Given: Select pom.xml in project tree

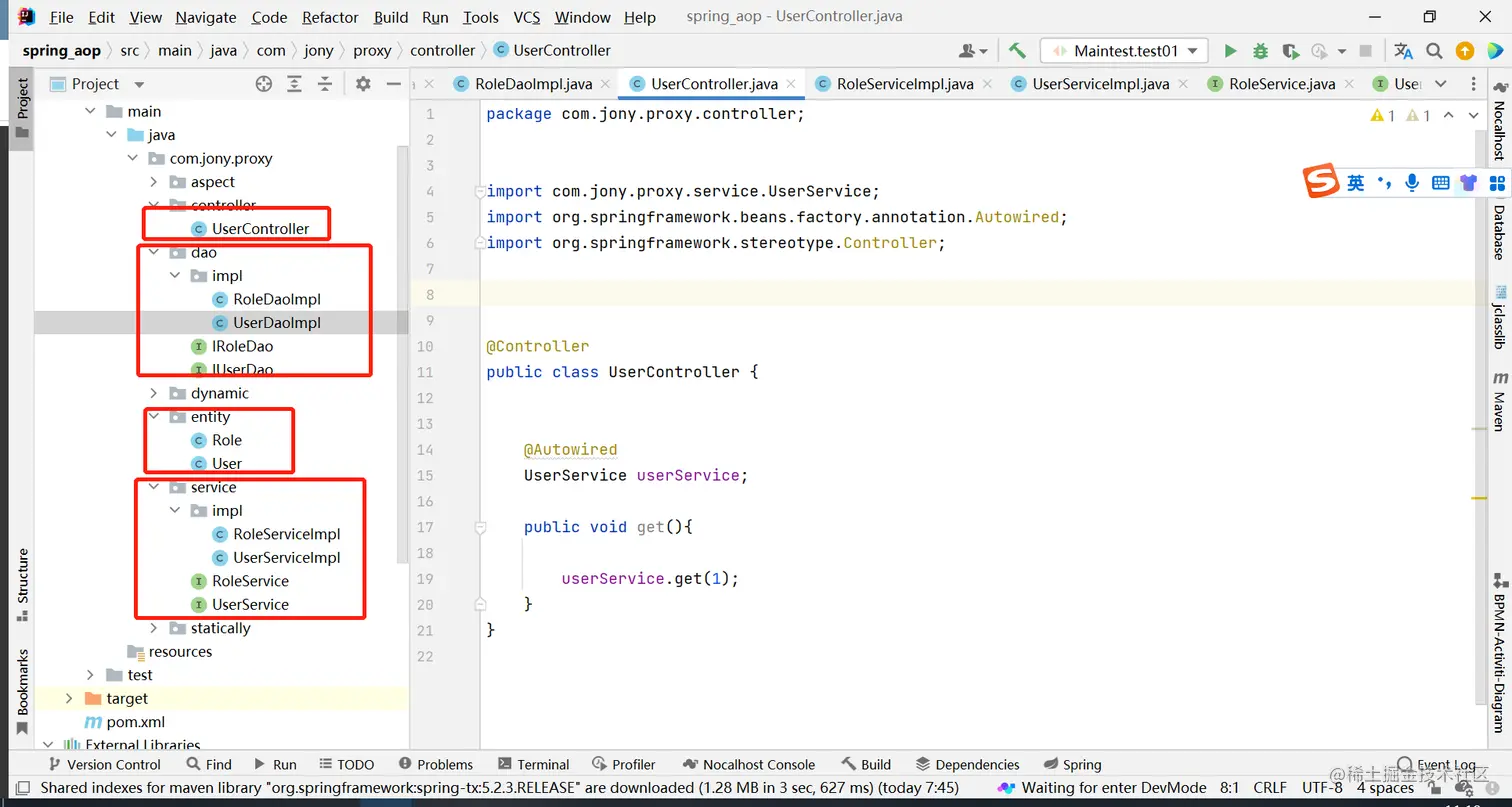Looking at the screenshot, I should click(136, 722).
